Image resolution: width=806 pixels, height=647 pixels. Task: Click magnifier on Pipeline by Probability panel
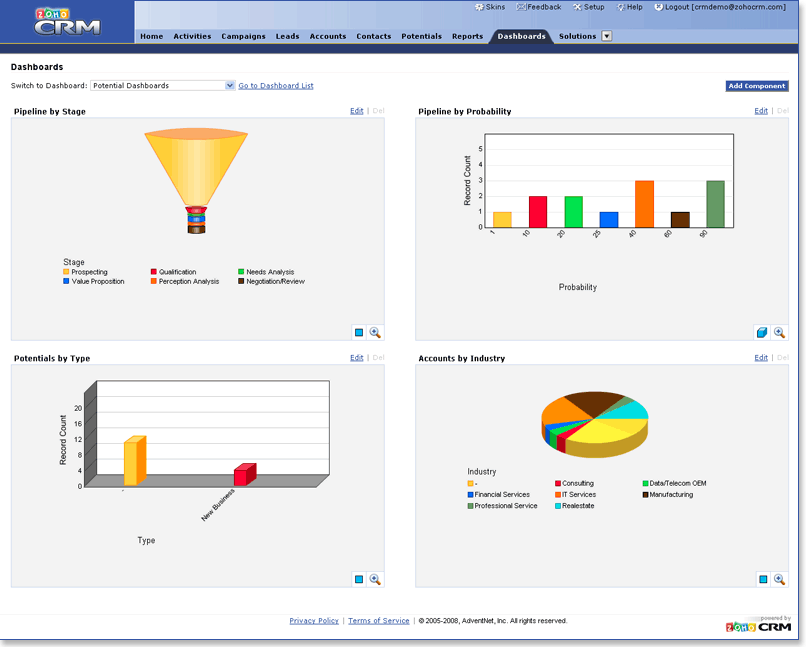pos(779,332)
